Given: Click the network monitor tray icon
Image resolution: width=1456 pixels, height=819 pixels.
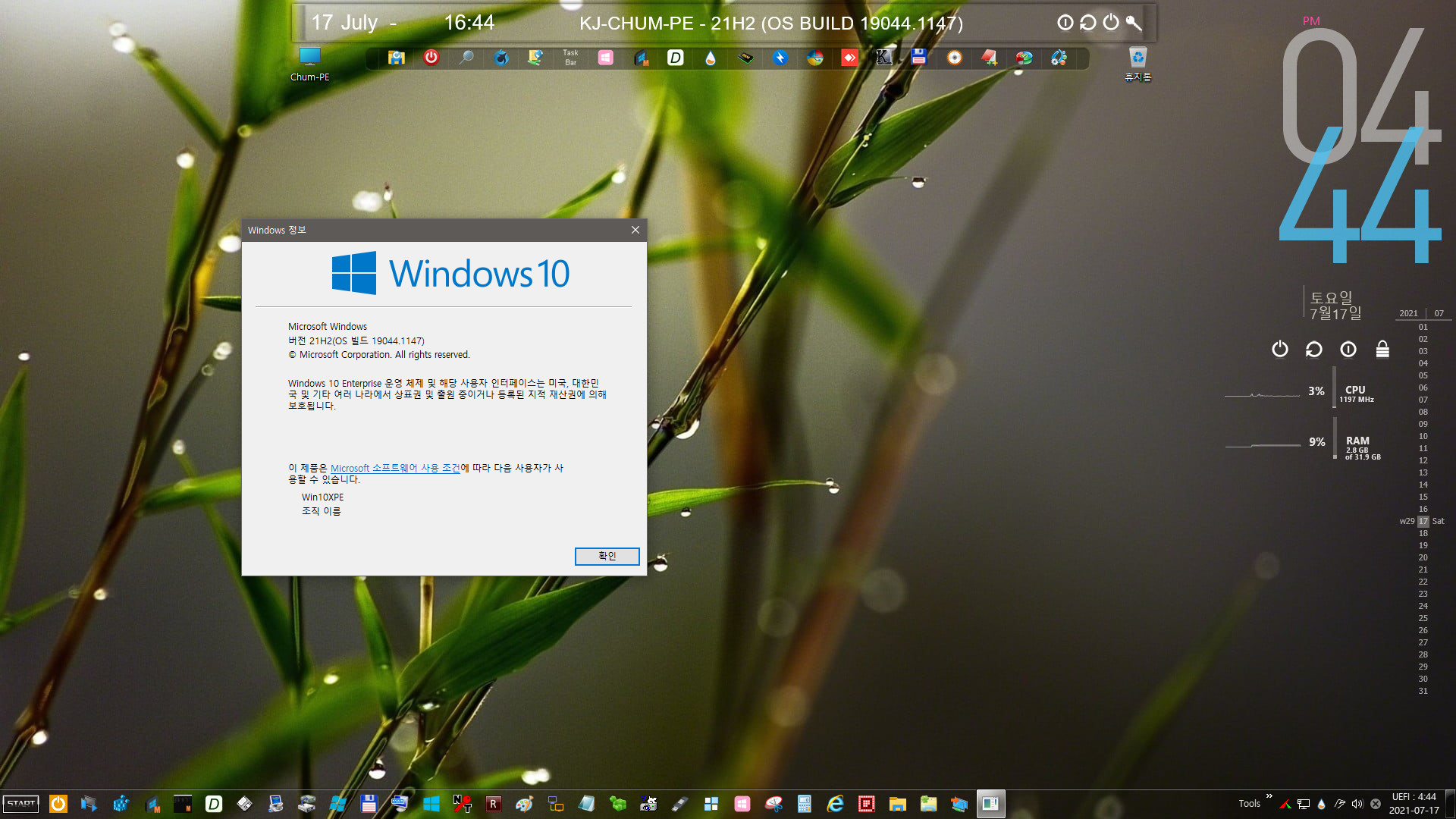Looking at the screenshot, I should 1303,804.
